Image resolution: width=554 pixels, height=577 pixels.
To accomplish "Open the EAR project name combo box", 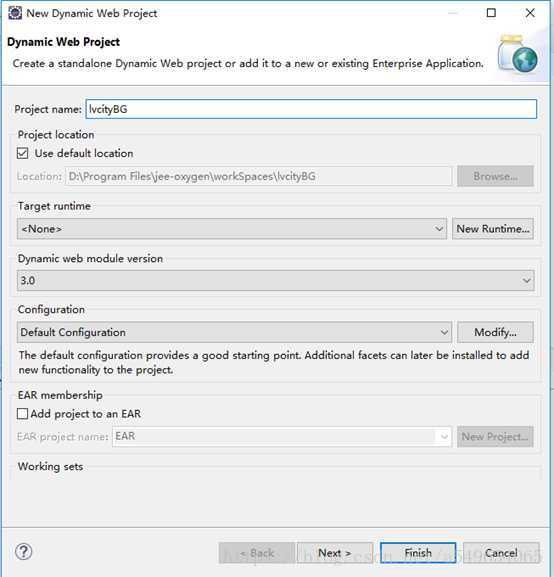I will point(282,436).
